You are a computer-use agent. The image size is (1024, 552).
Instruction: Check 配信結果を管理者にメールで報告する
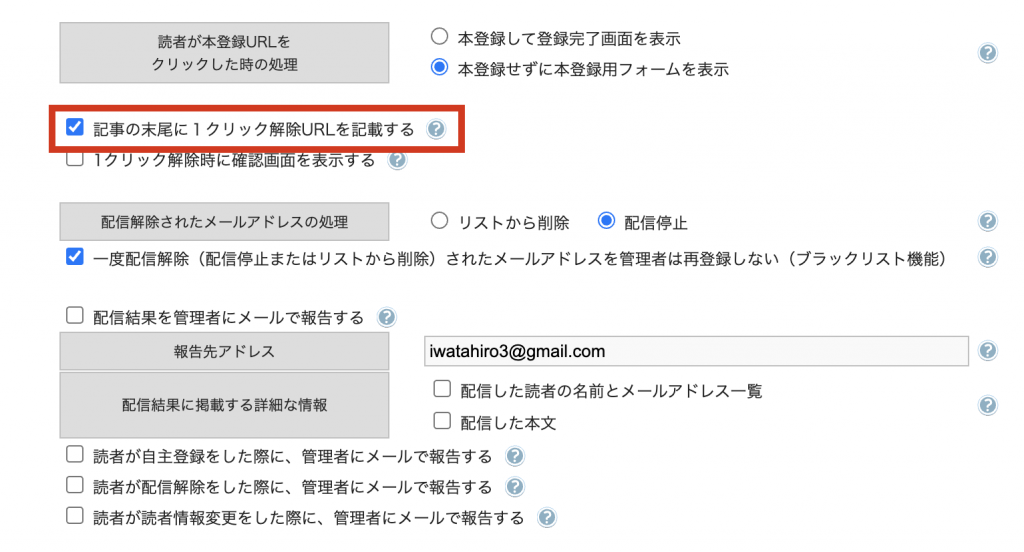(x=75, y=316)
